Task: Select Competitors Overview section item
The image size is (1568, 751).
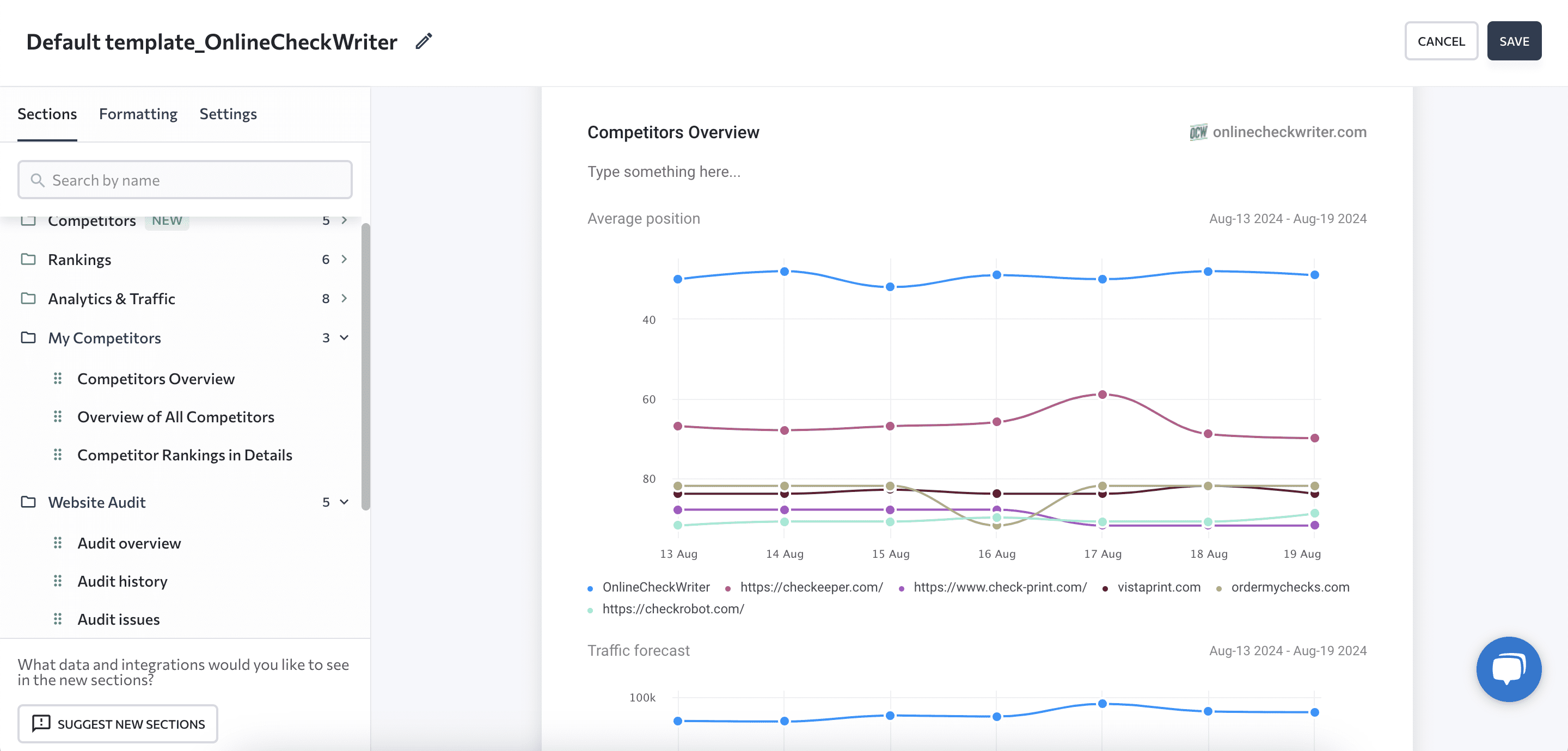Action: coord(156,379)
